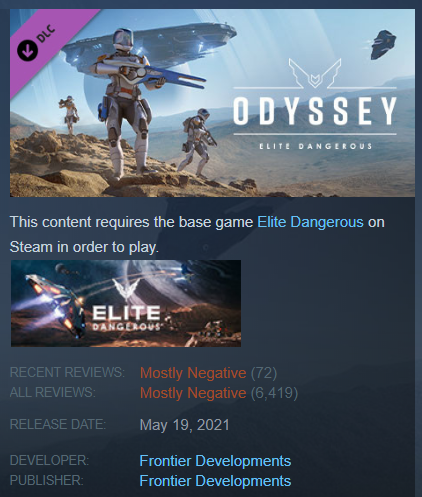
Task: Open publisher Frontier Developments link
Action: point(215,481)
